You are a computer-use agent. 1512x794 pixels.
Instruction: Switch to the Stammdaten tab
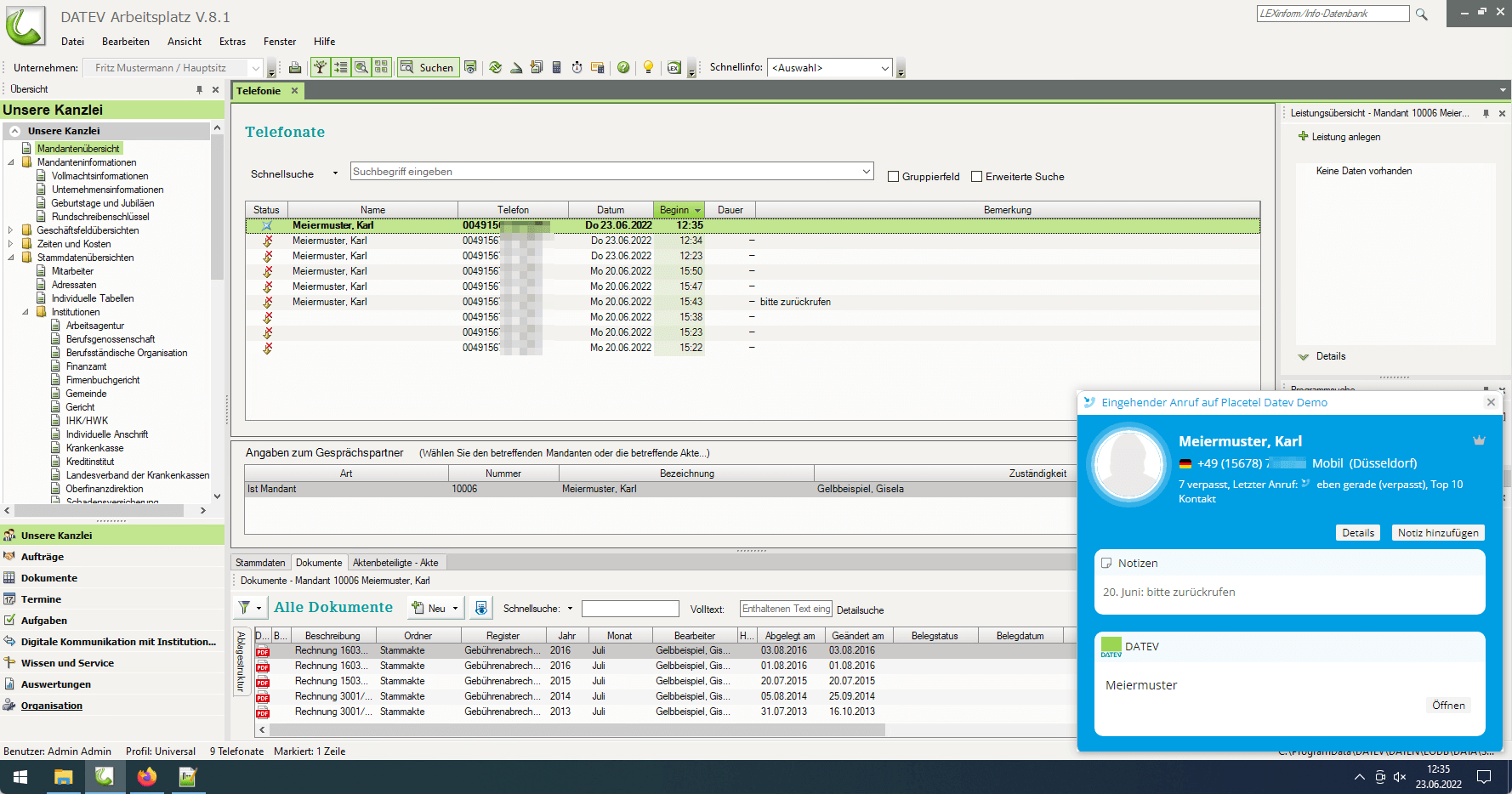tap(260, 563)
